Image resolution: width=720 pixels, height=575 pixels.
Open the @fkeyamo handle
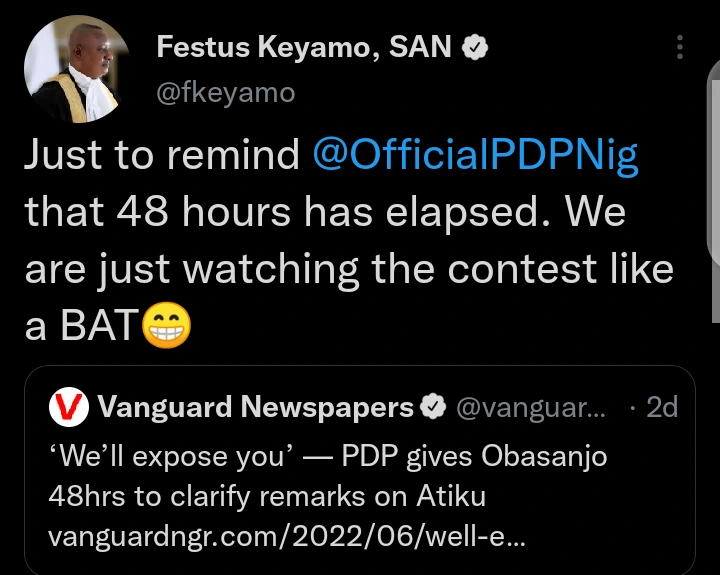226,93
